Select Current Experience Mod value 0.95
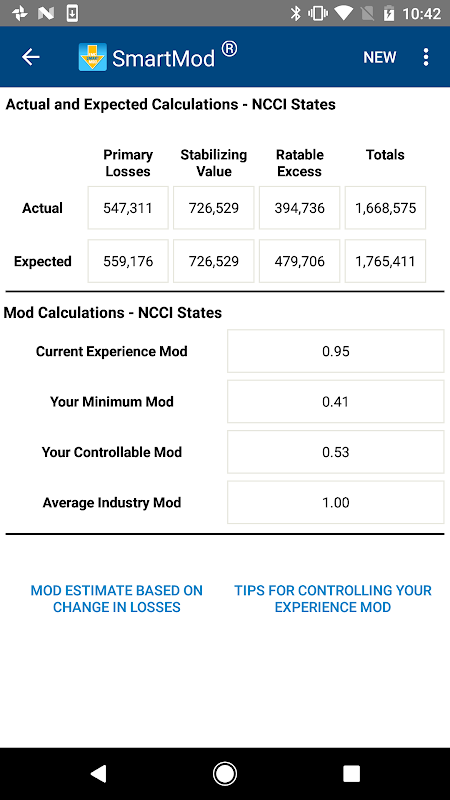Screen dimensions: 450x800 click(336, 351)
